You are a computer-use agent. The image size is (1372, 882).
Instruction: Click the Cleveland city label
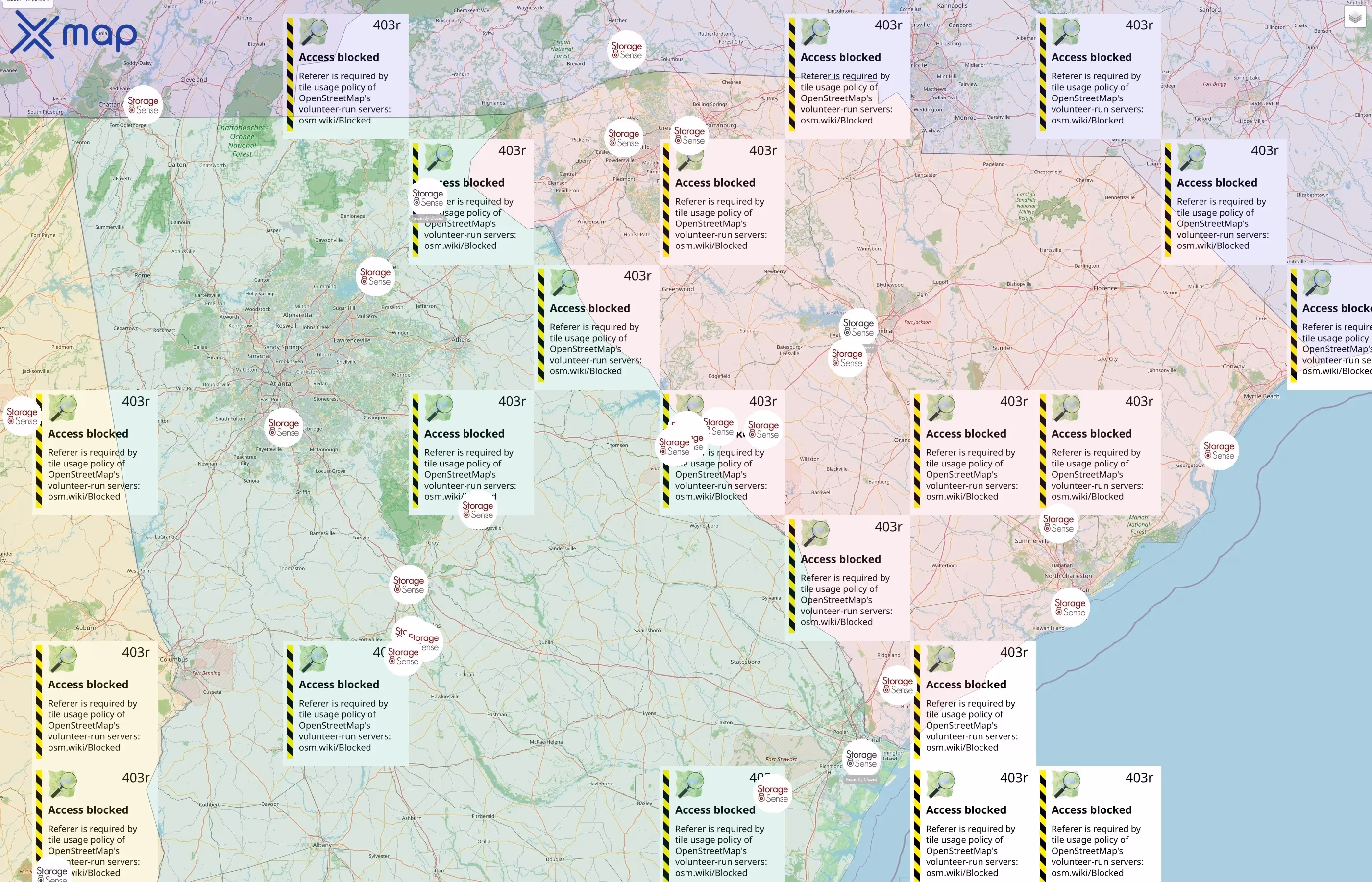pyautogui.click(x=194, y=79)
